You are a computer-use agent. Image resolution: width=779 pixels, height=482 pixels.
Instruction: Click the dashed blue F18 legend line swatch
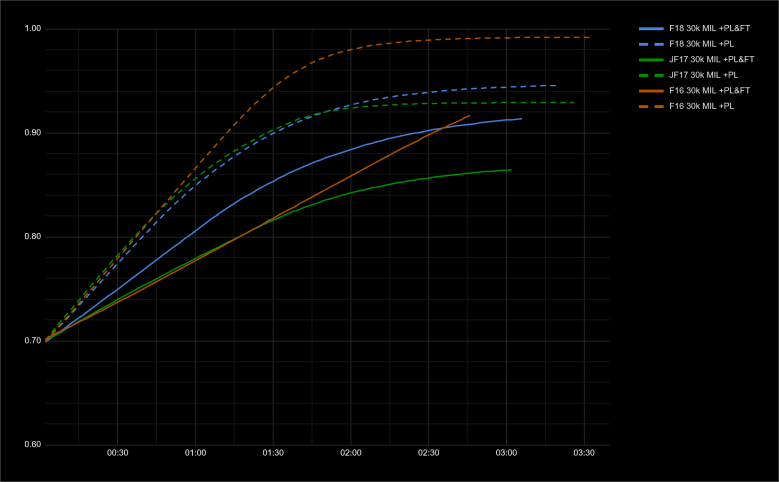651,44
